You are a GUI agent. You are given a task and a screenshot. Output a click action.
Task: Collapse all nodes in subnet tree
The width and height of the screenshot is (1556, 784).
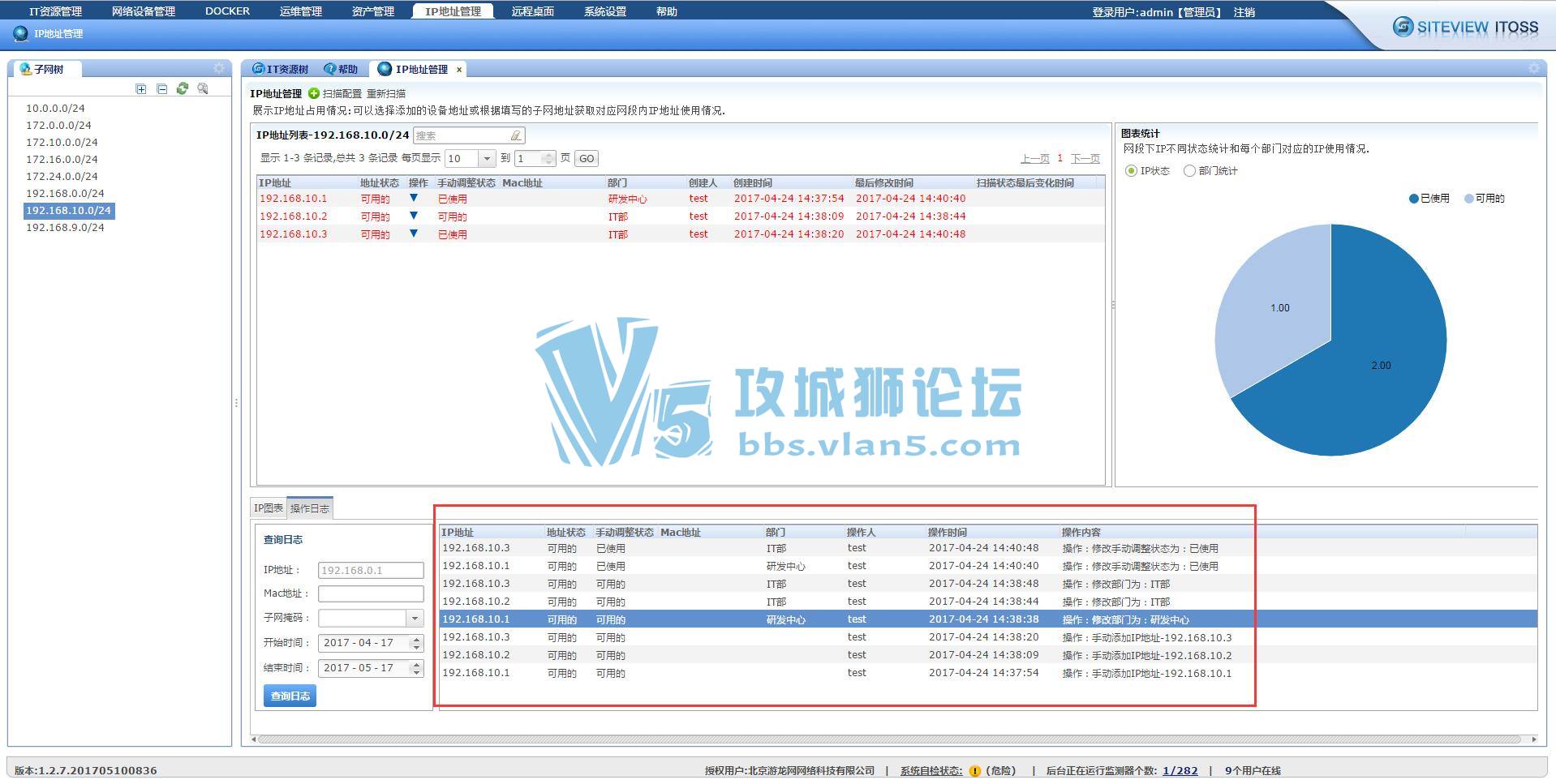(x=162, y=89)
